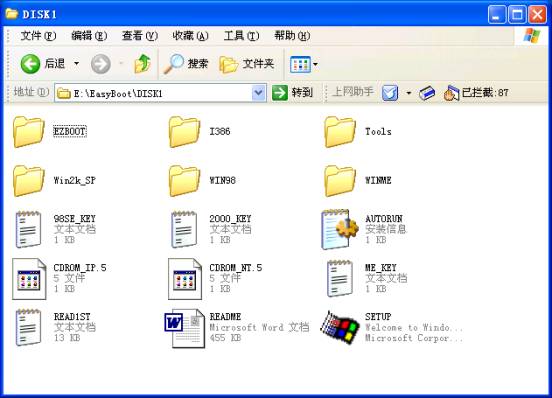Select the 98SE_KEY text file icon
The width and height of the screenshot is (552, 398).
pos(28,229)
